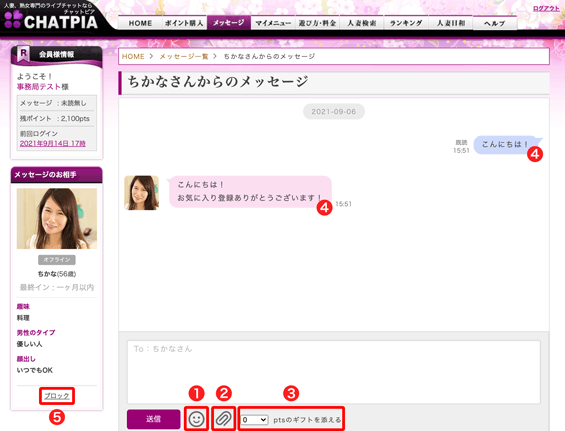The height and width of the screenshot is (431, 565).
Task: Open the gift points dropdown
Action: tap(254, 419)
